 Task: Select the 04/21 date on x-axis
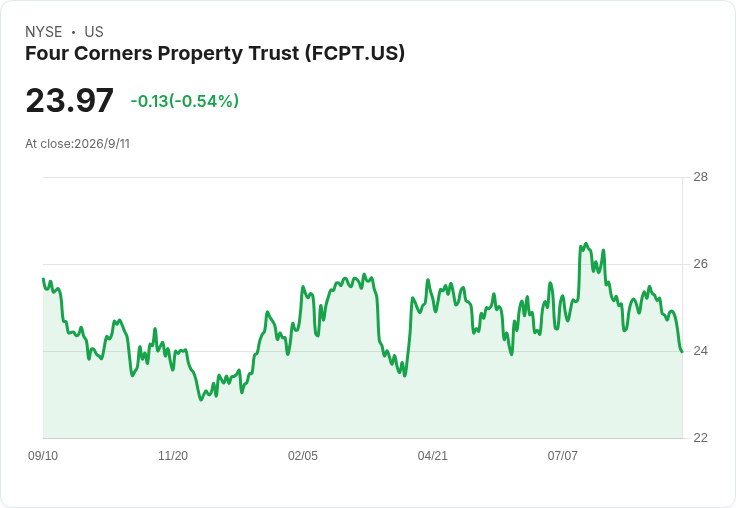pyautogui.click(x=432, y=455)
